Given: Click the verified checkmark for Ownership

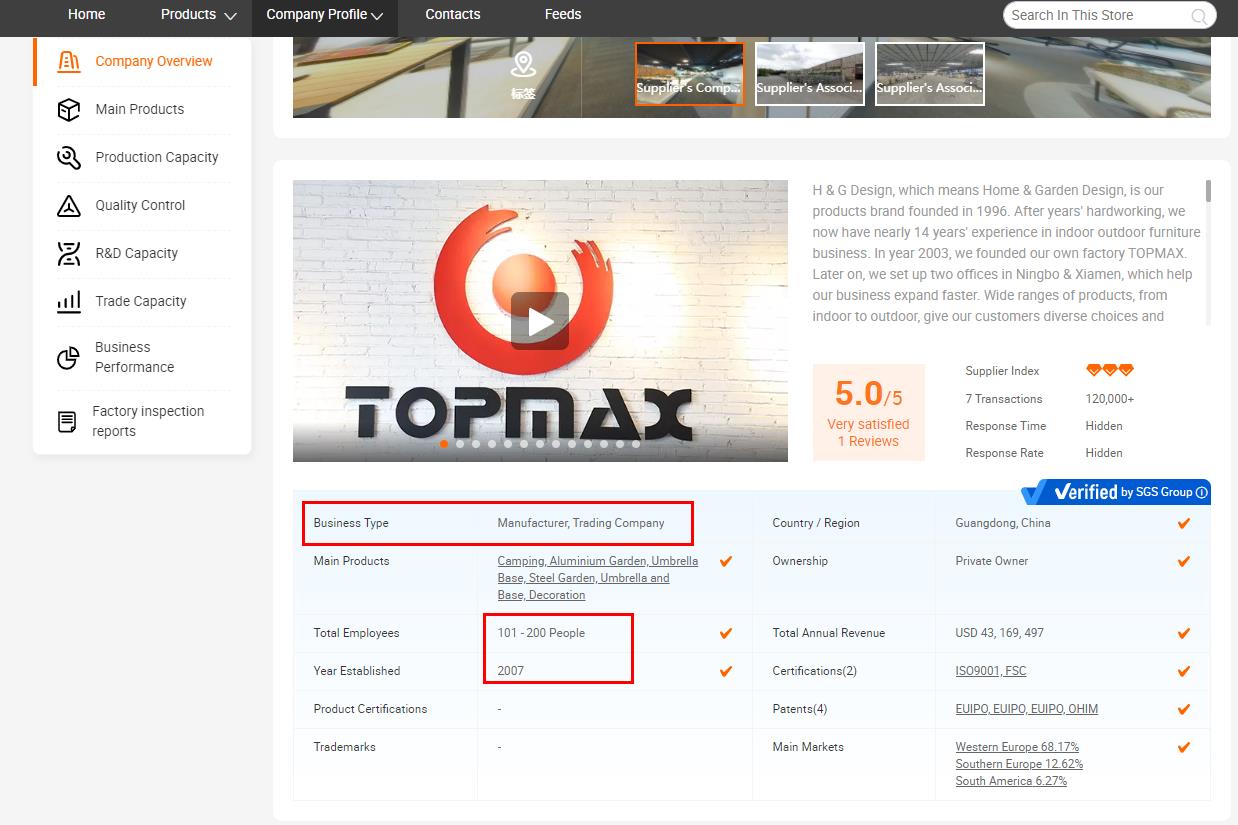Looking at the screenshot, I should click(x=1184, y=561).
